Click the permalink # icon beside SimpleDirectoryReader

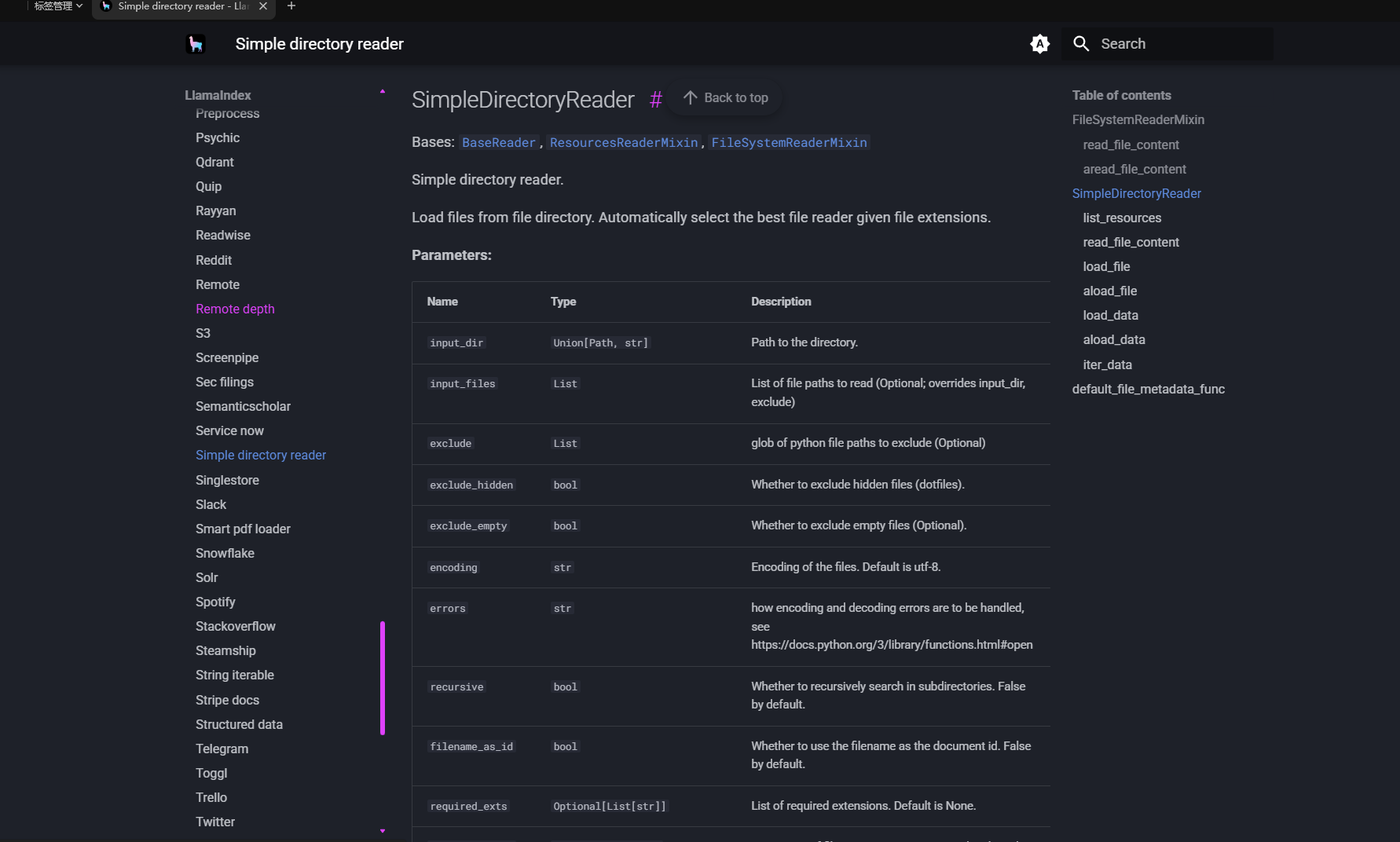[x=656, y=100]
